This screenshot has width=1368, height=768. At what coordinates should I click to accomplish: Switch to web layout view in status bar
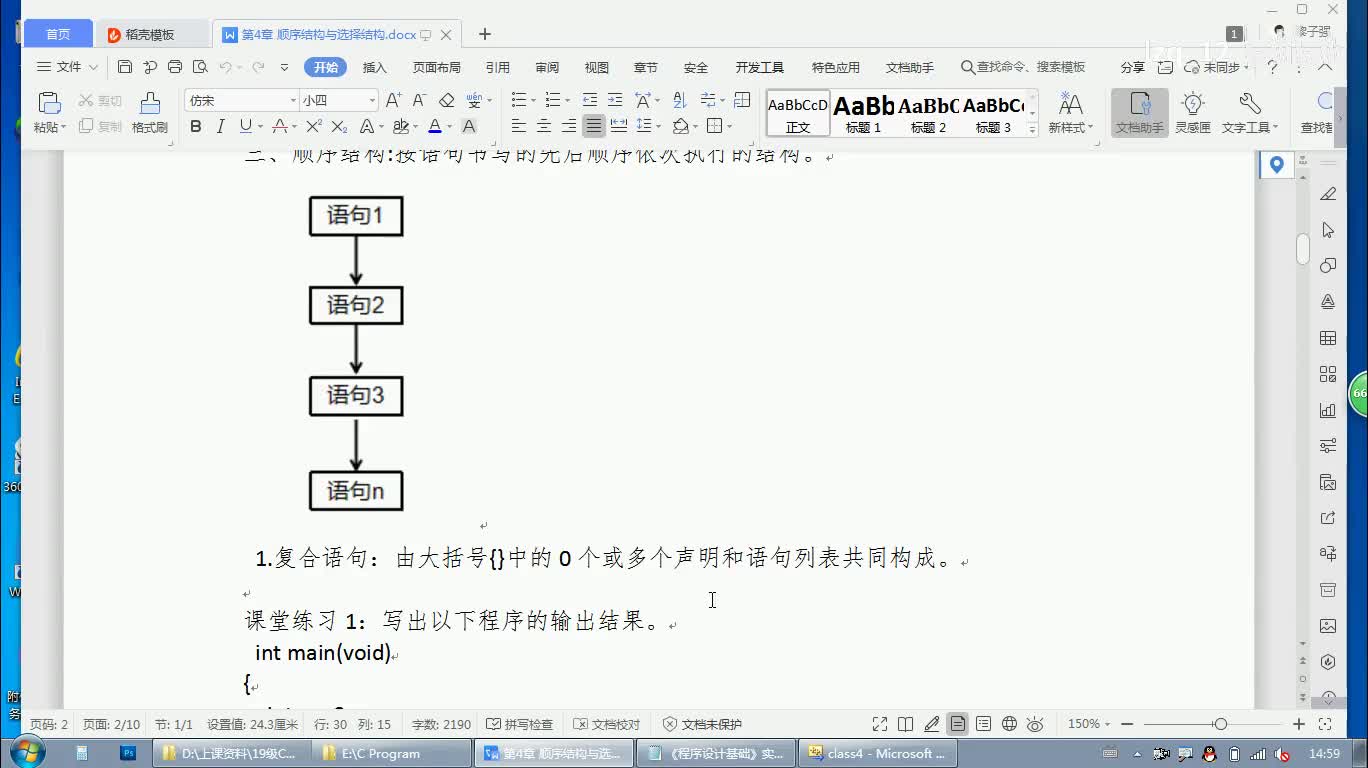point(1009,724)
